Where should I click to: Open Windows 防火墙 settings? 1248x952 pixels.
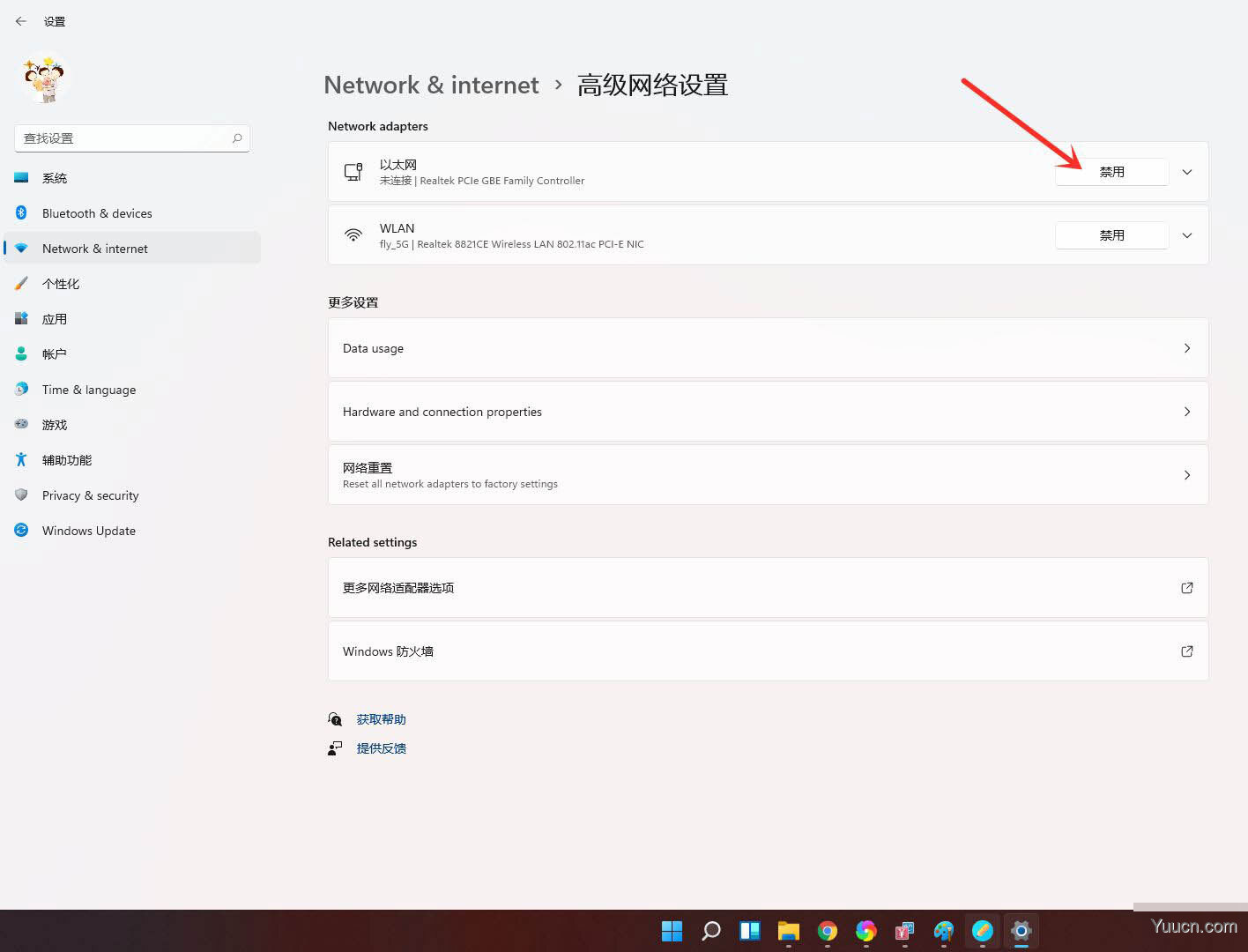click(x=768, y=651)
